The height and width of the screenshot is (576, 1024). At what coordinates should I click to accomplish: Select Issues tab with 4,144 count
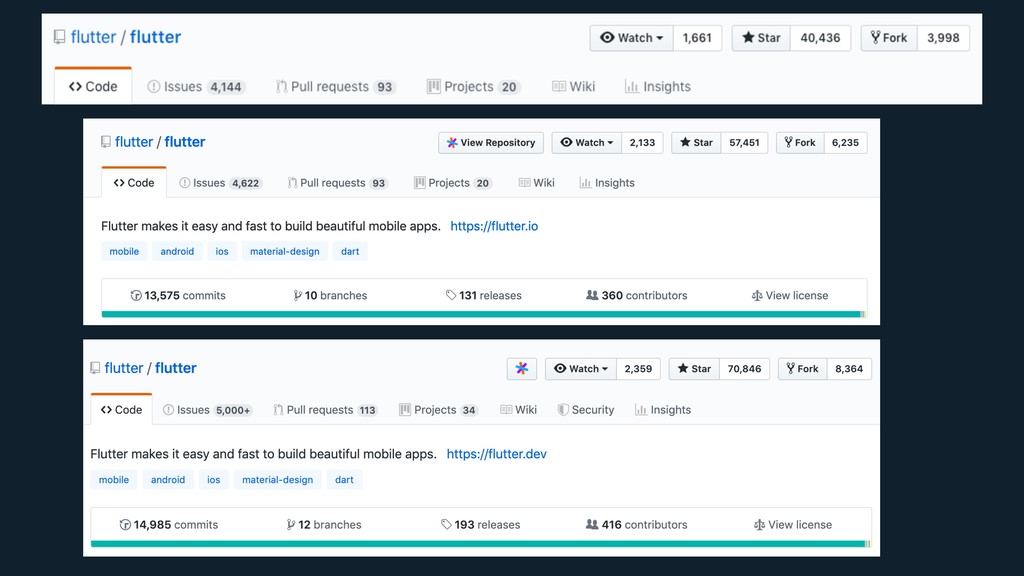click(196, 86)
